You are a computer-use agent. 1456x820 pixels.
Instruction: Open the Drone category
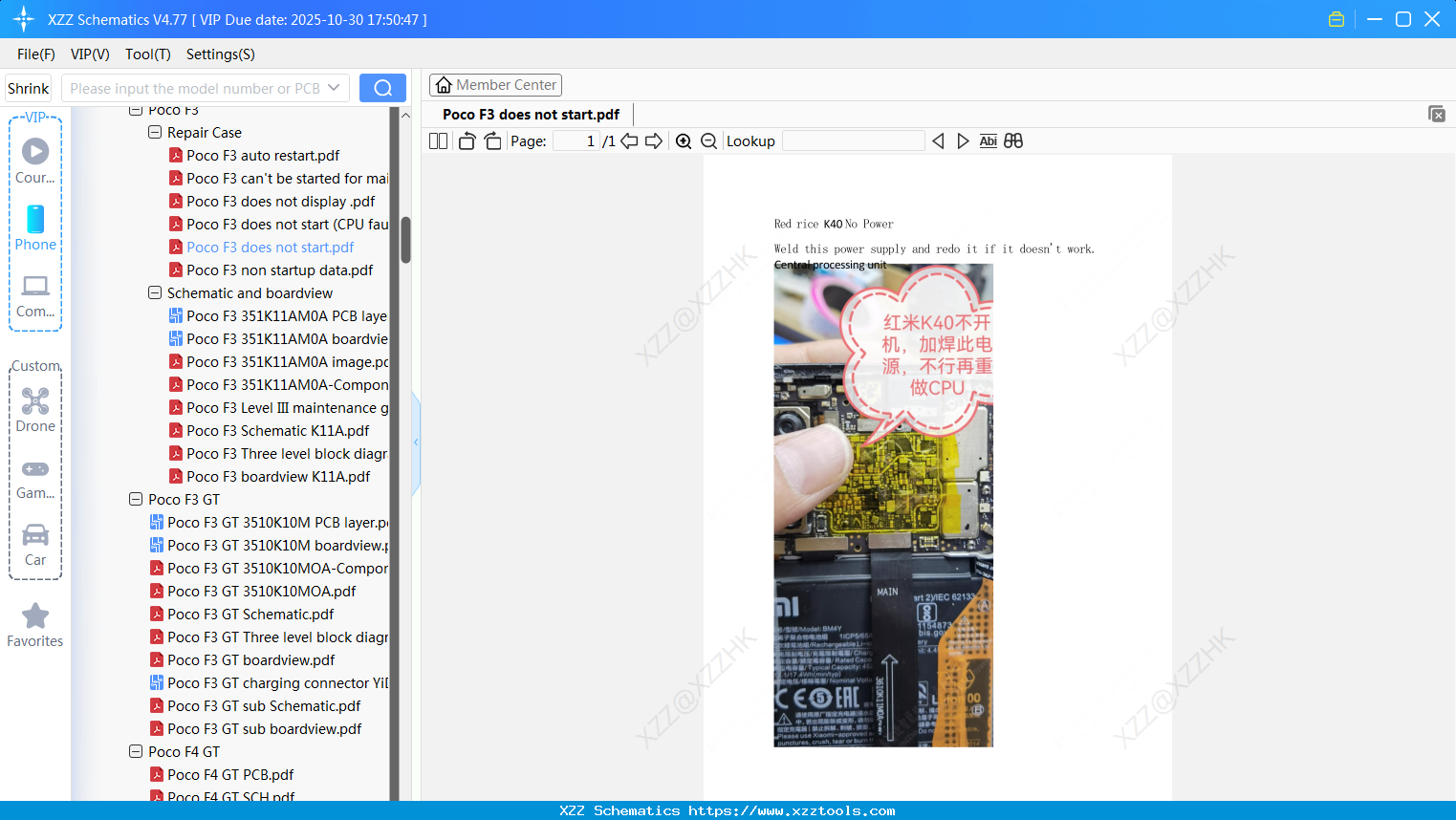pyautogui.click(x=35, y=410)
